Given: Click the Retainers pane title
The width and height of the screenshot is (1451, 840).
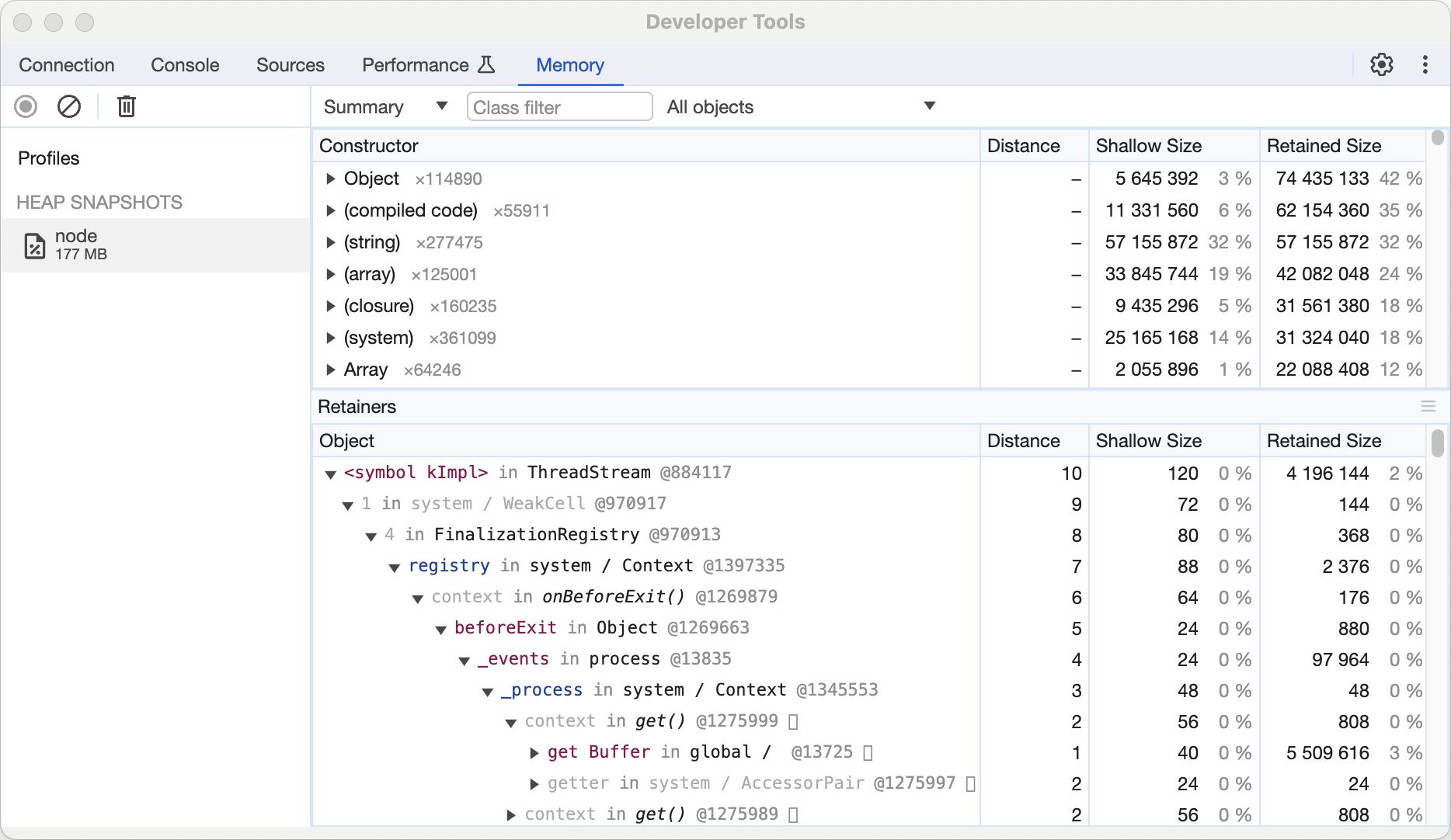Looking at the screenshot, I should pos(357,407).
